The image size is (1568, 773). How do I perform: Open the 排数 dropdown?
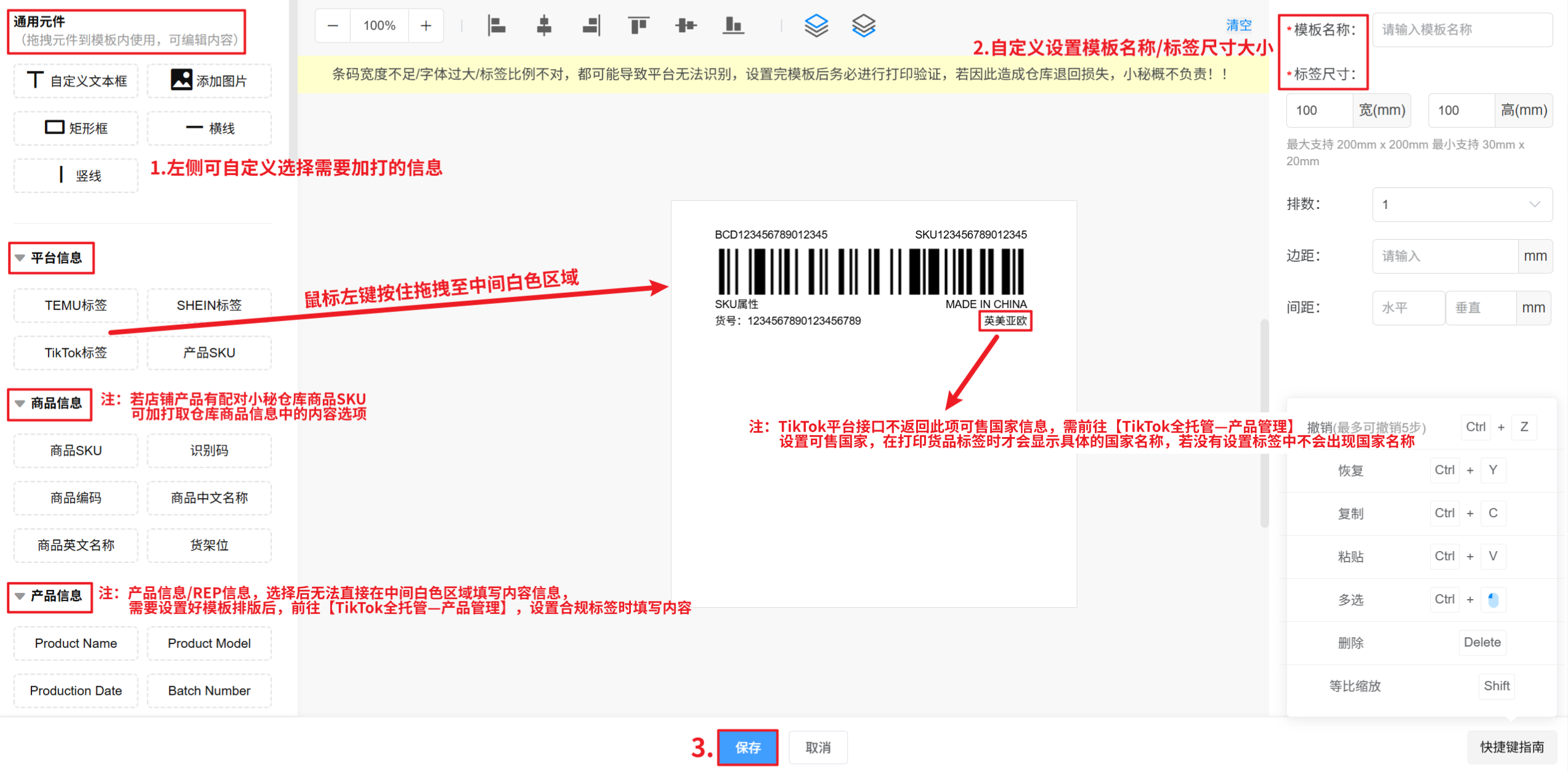tap(1461, 205)
